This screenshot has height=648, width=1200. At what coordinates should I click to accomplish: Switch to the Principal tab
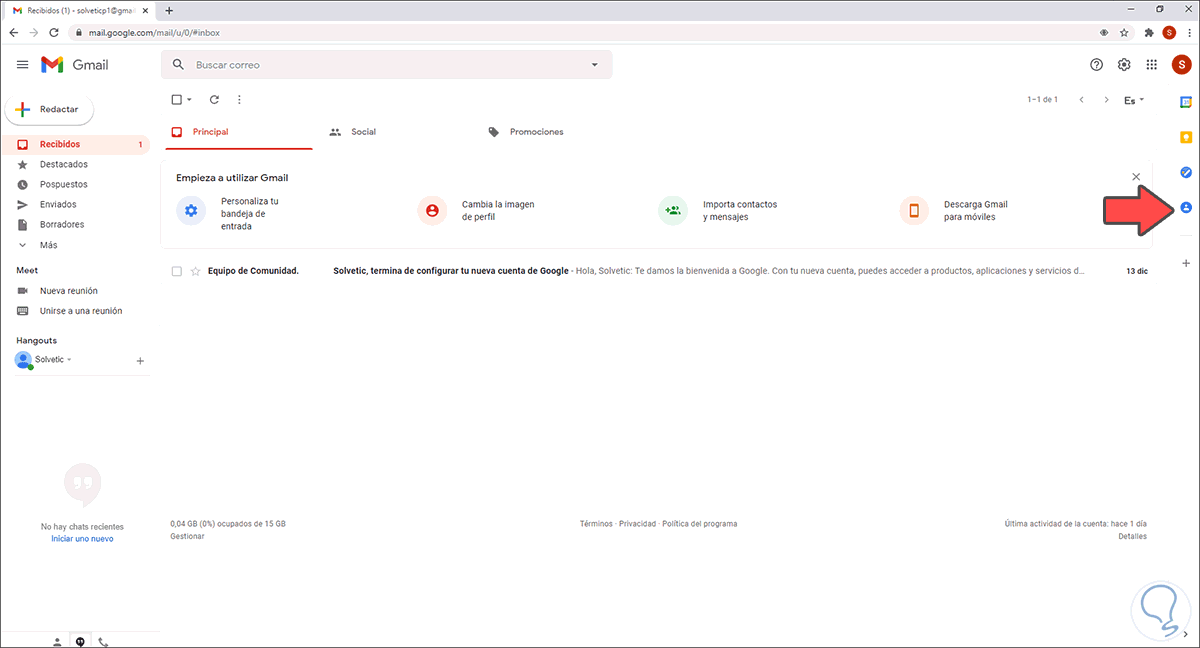(239, 132)
